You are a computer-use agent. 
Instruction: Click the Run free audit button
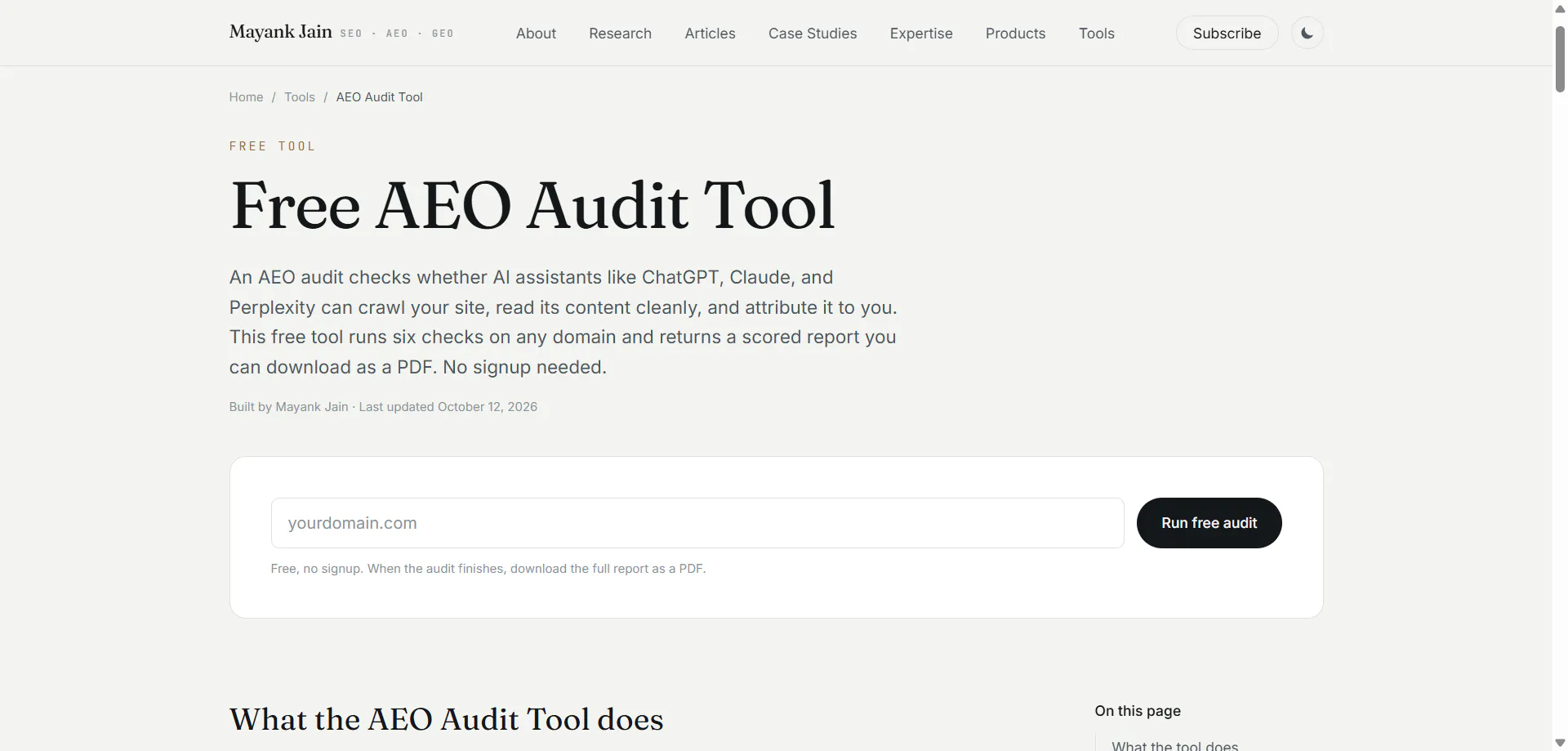[x=1209, y=523]
